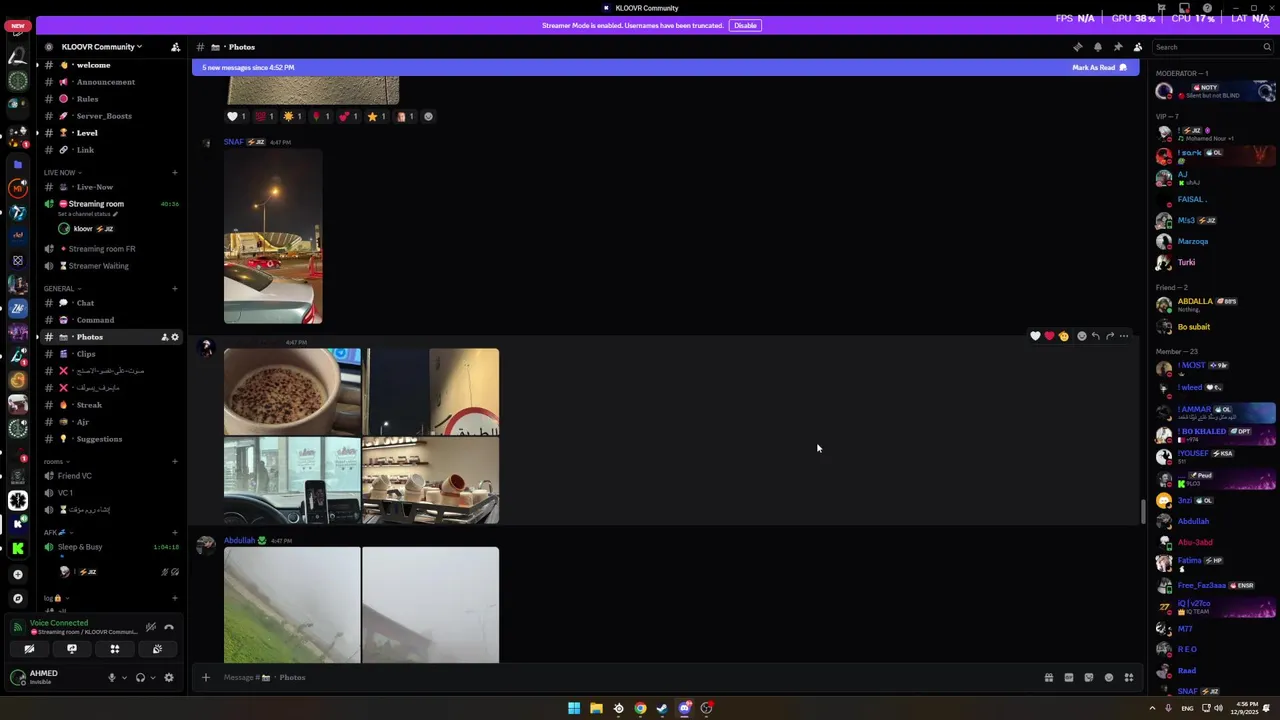
Task: Open Discover compass icon in server list
Action: pos(17,598)
